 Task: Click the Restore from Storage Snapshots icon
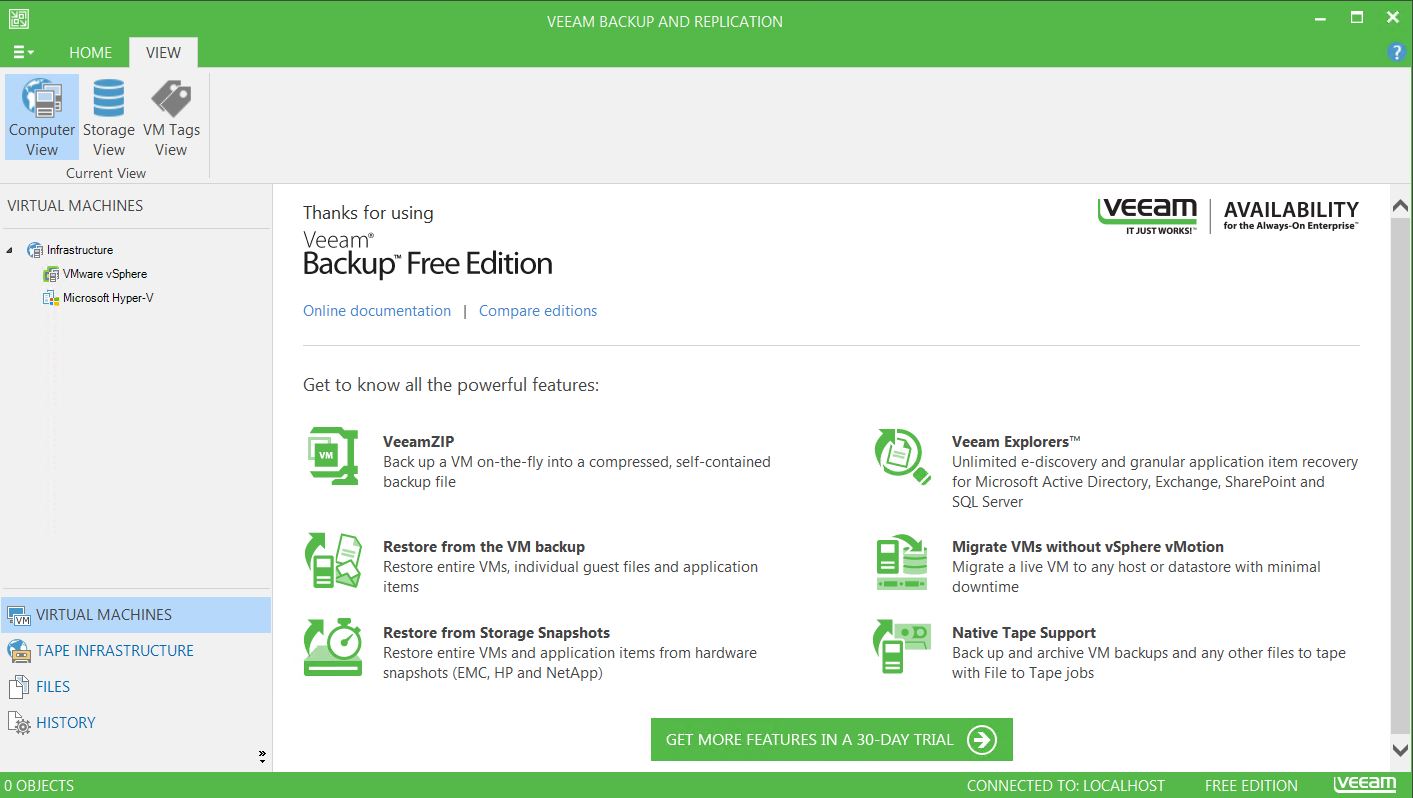[333, 648]
